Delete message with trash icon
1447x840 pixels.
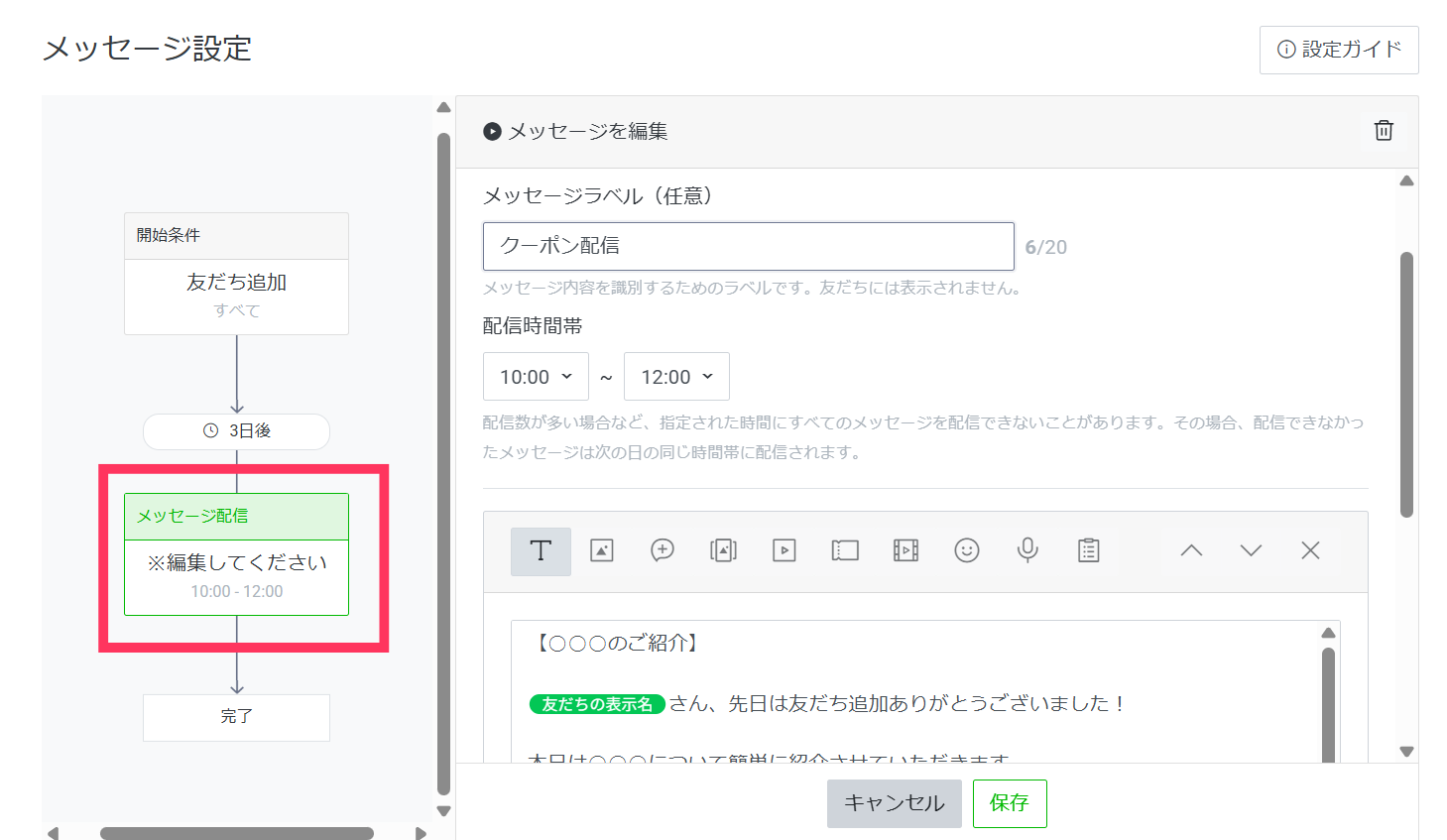coord(1384,131)
